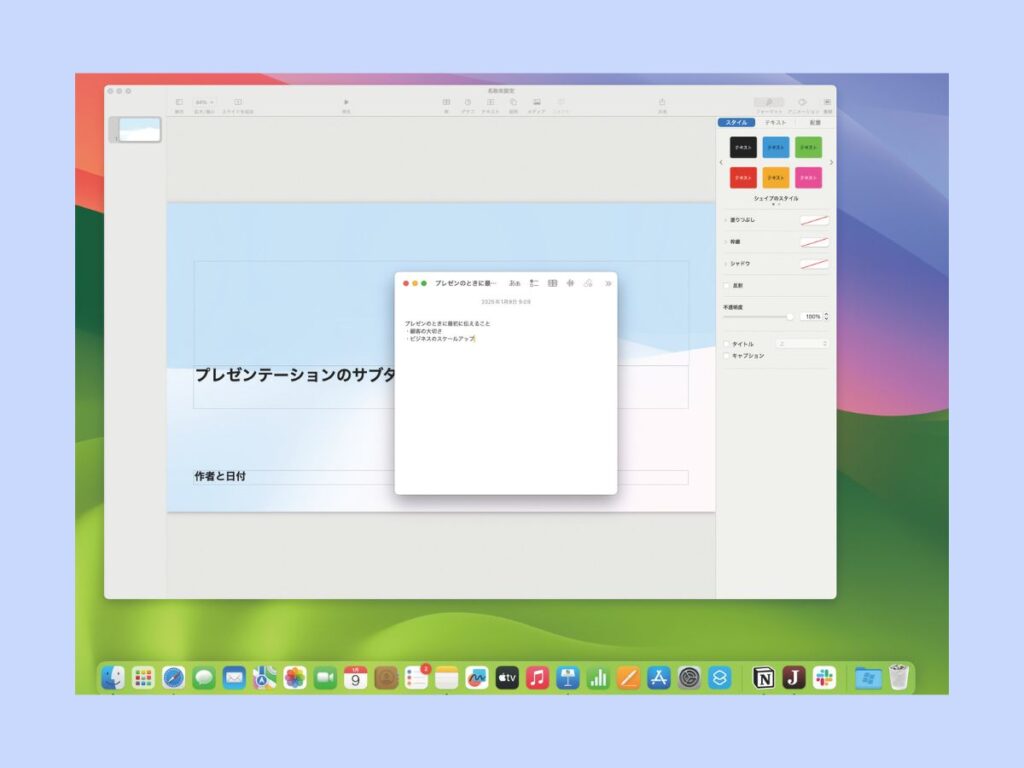This screenshot has width=1024, height=768.
Task: Click the opacity slider handle
Action: click(x=790, y=317)
